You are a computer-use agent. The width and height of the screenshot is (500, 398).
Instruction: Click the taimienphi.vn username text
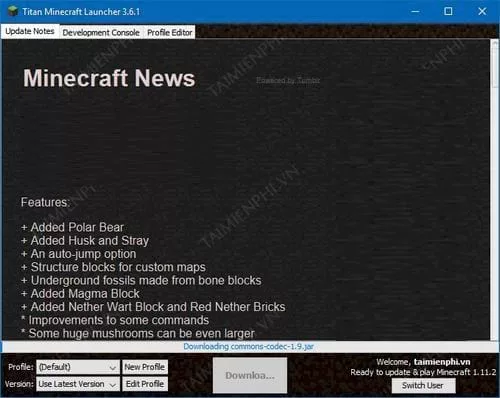[x=442, y=362]
